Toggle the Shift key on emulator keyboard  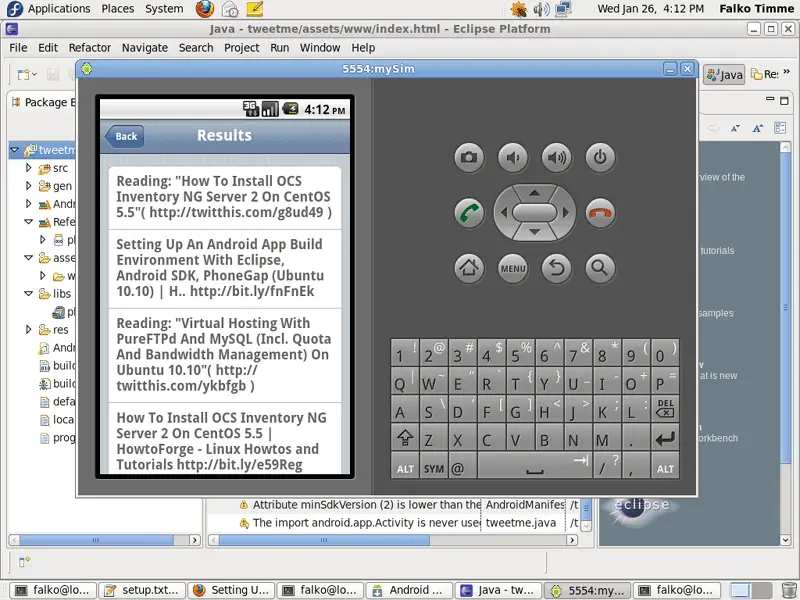pos(405,438)
